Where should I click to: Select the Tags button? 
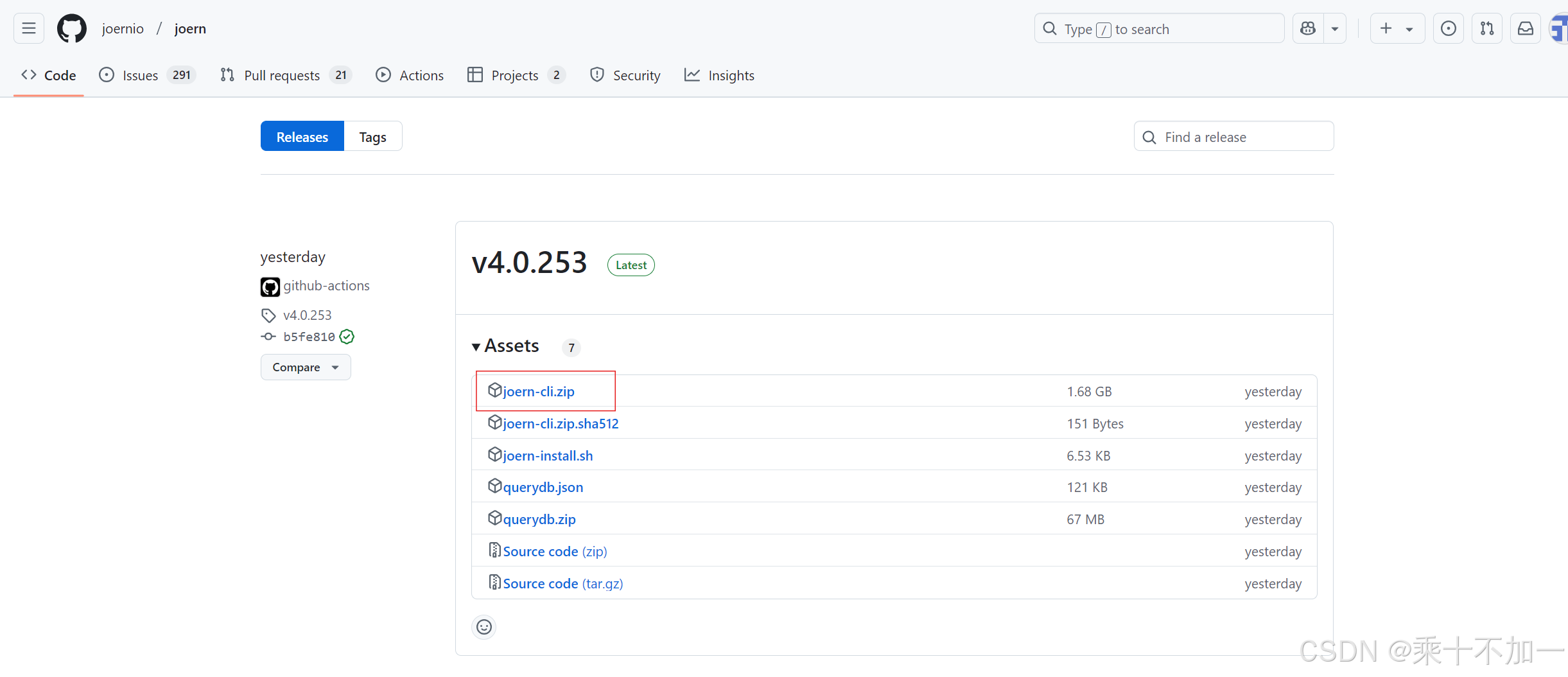click(x=373, y=136)
